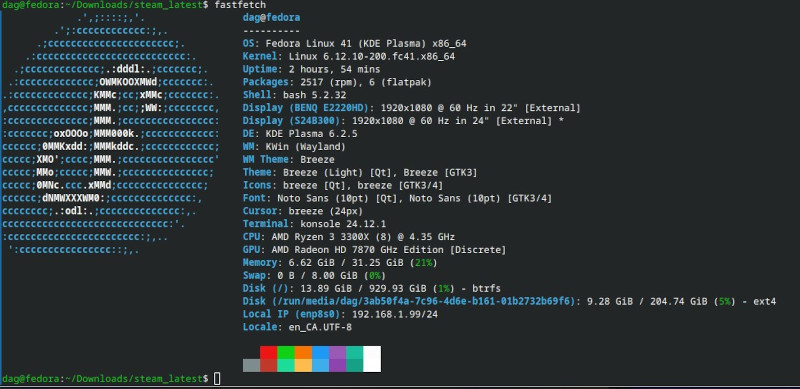Click the CPU line AMD Ryzen 3 3300X
This screenshot has height=389, width=800.
[348, 237]
